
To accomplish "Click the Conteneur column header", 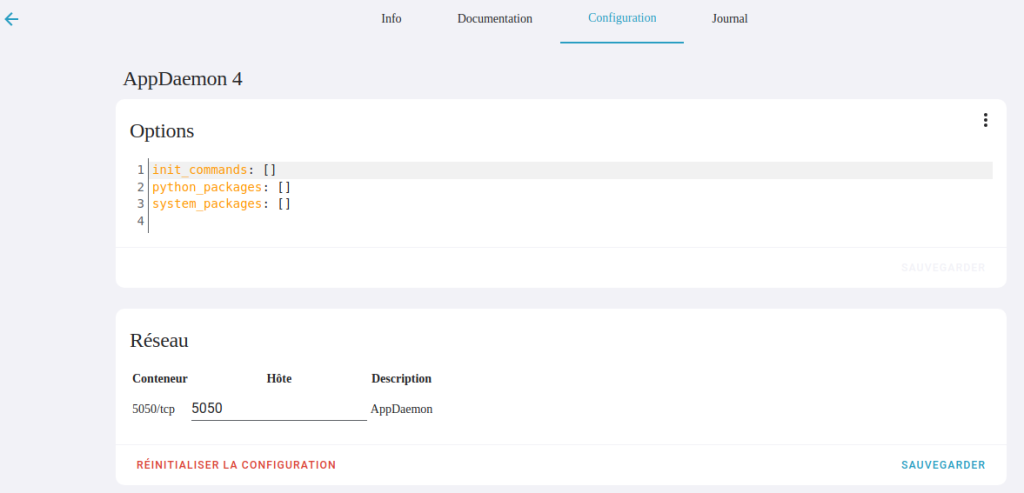I will 160,379.
